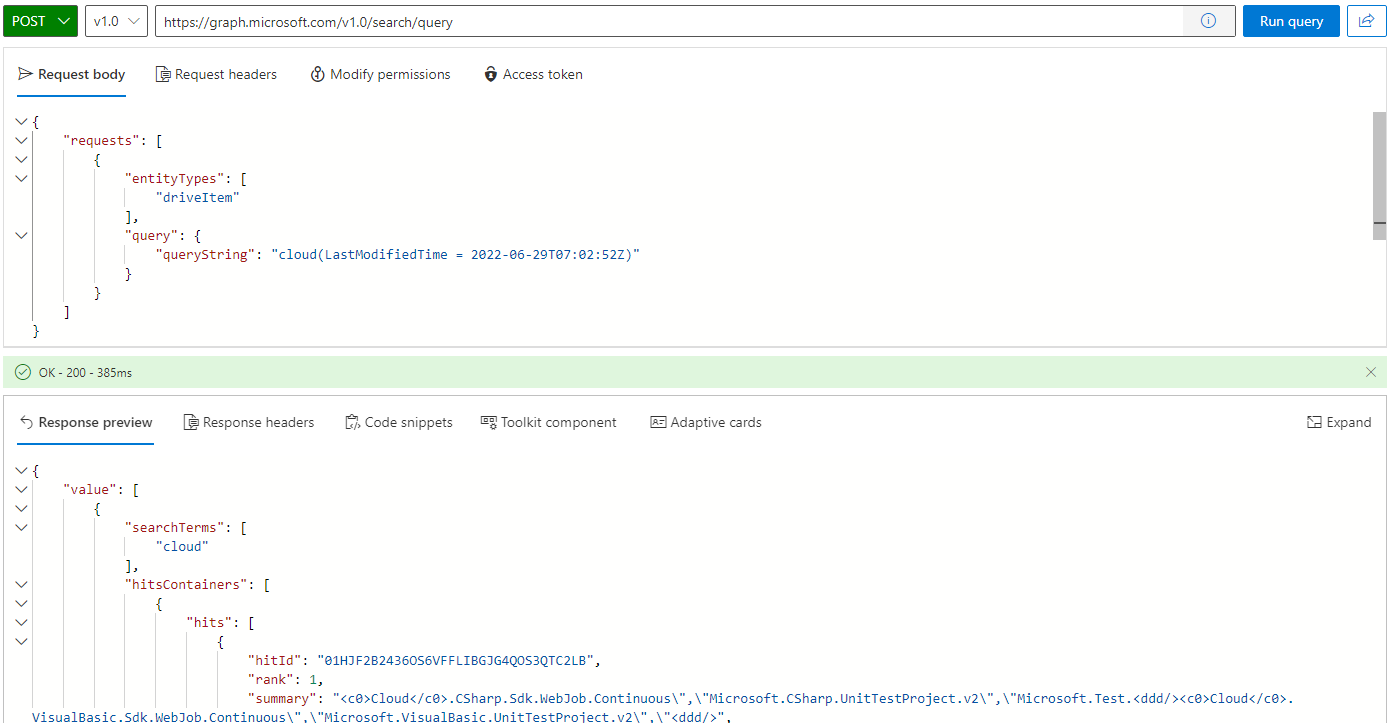This screenshot has width=1398, height=723.
Task: Click the Adaptive cards icon
Action: point(660,422)
